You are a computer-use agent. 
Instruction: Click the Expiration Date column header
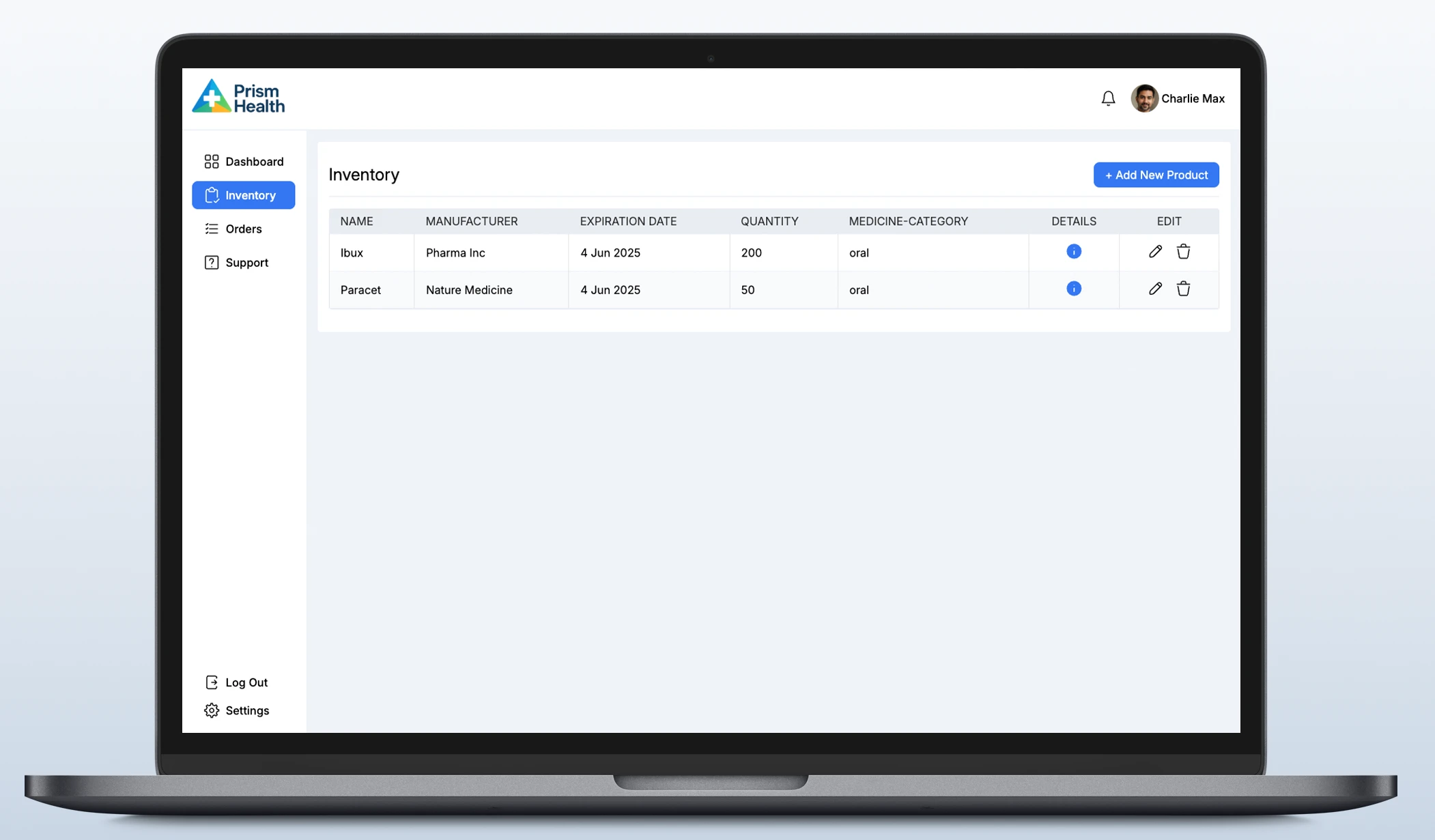pos(628,221)
